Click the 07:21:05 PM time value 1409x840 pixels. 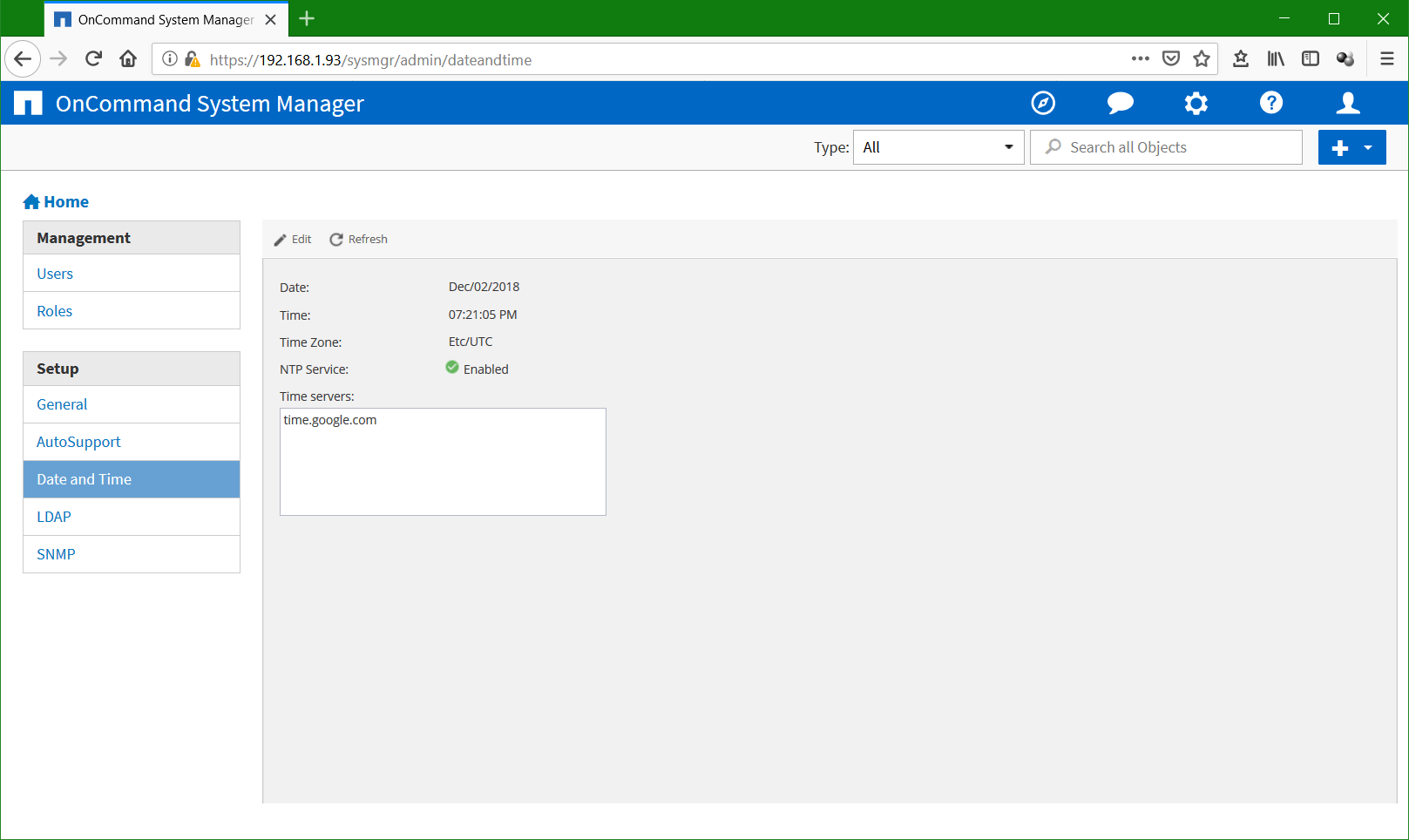pyautogui.click(x=483, y=315)
